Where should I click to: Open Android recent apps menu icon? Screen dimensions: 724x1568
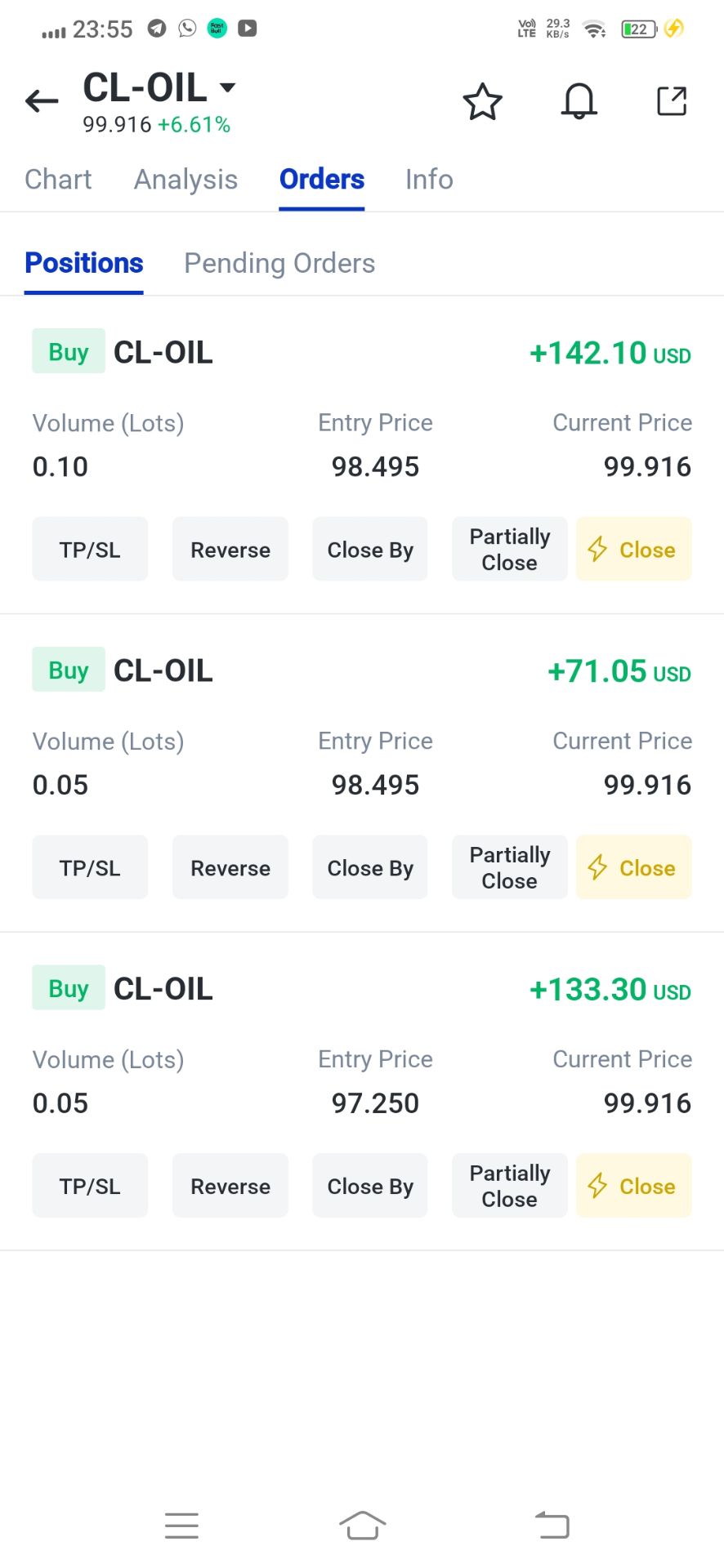pyautogui.click(x=181, y=1526)
